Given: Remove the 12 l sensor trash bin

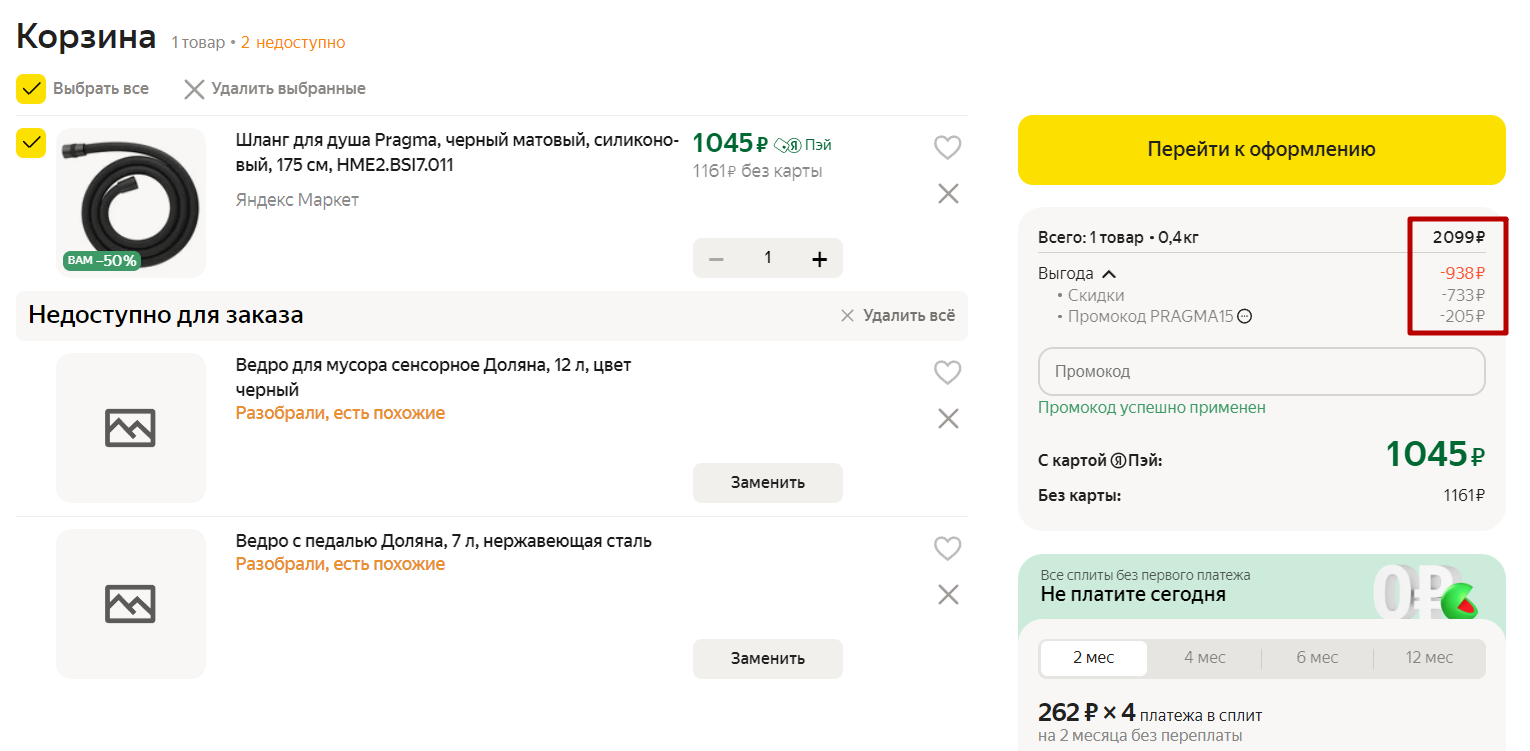Looking at the screenshot, I should (x=948, y=418).
